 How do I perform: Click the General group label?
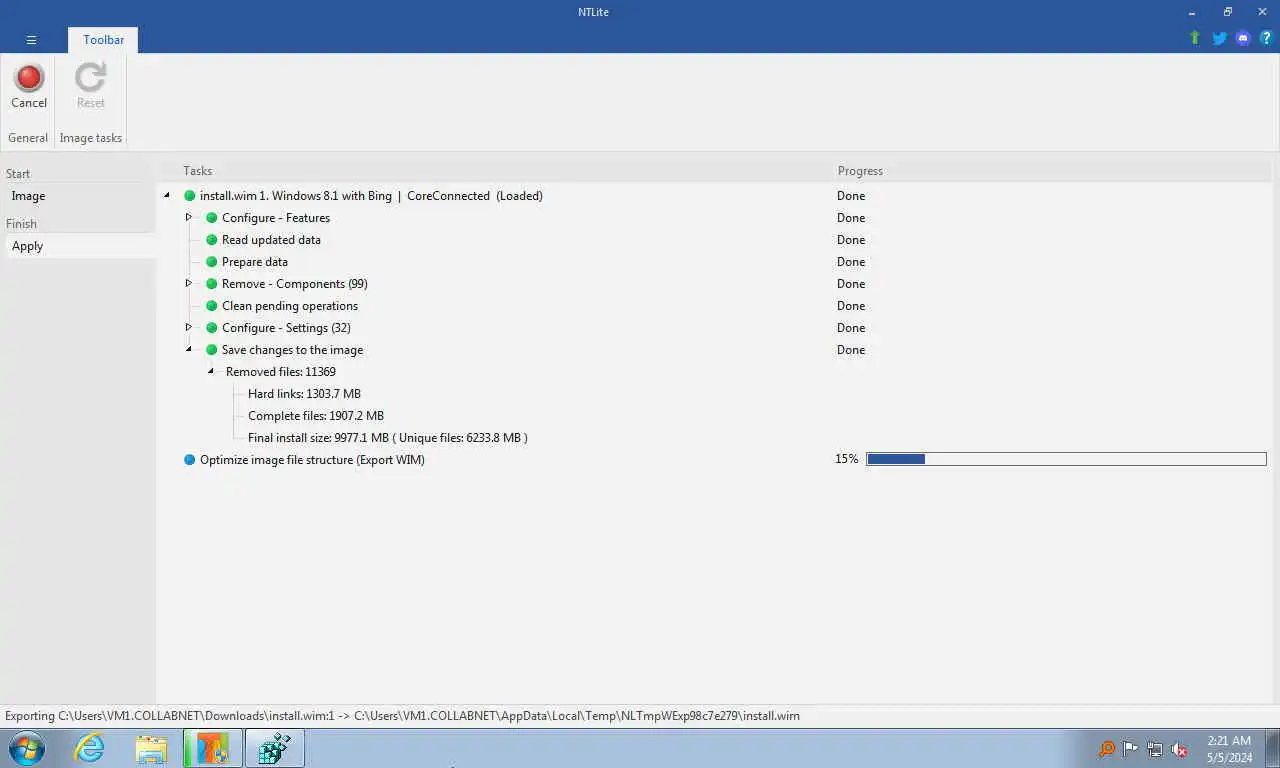tap(28, 138)
